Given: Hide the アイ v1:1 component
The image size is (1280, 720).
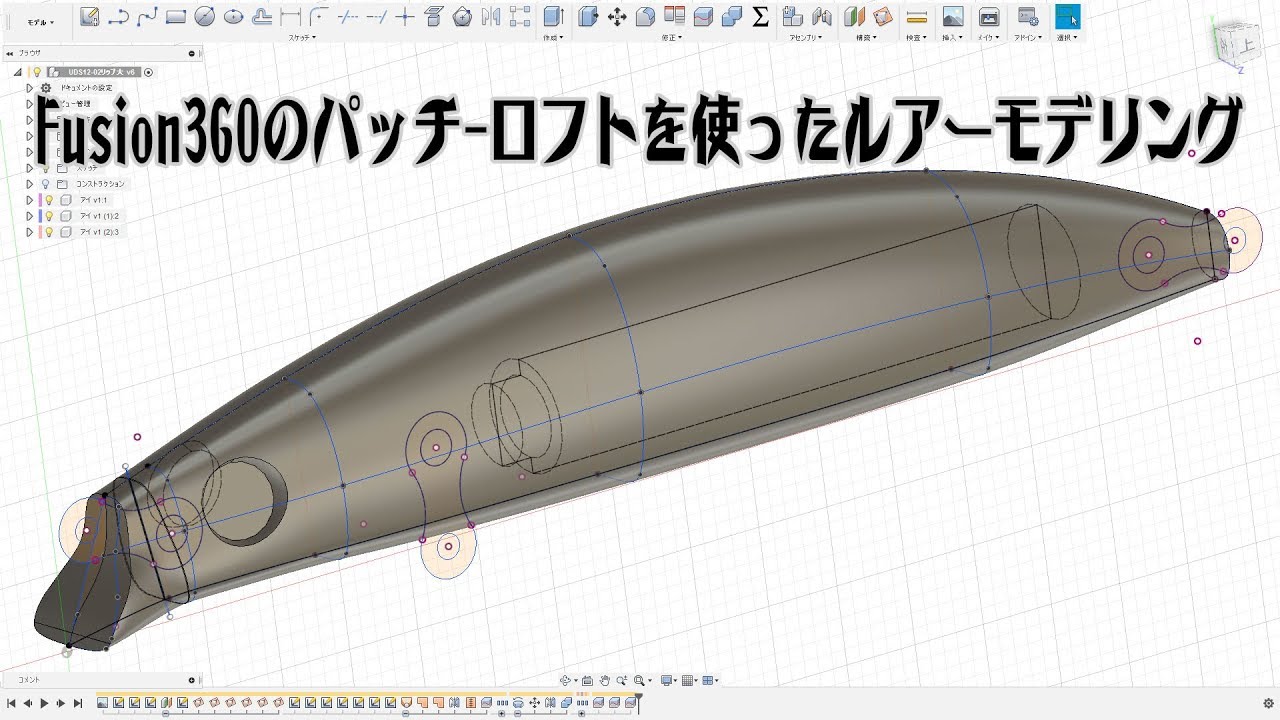Looking at the screenshot, I should click(48, 200).
